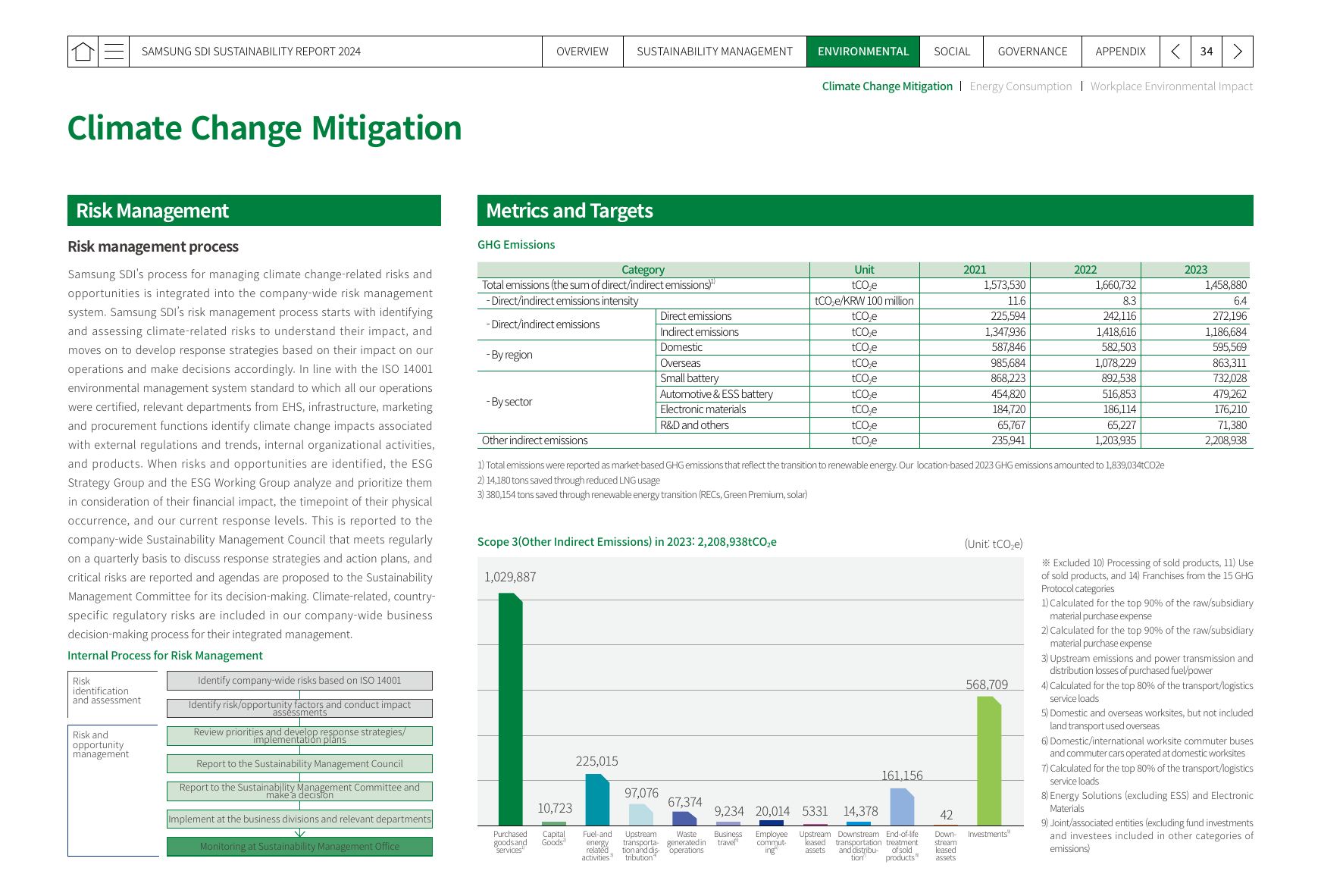1321x896 pixels.
Task: Go to next page arrow
Action: pos(1238,52)
